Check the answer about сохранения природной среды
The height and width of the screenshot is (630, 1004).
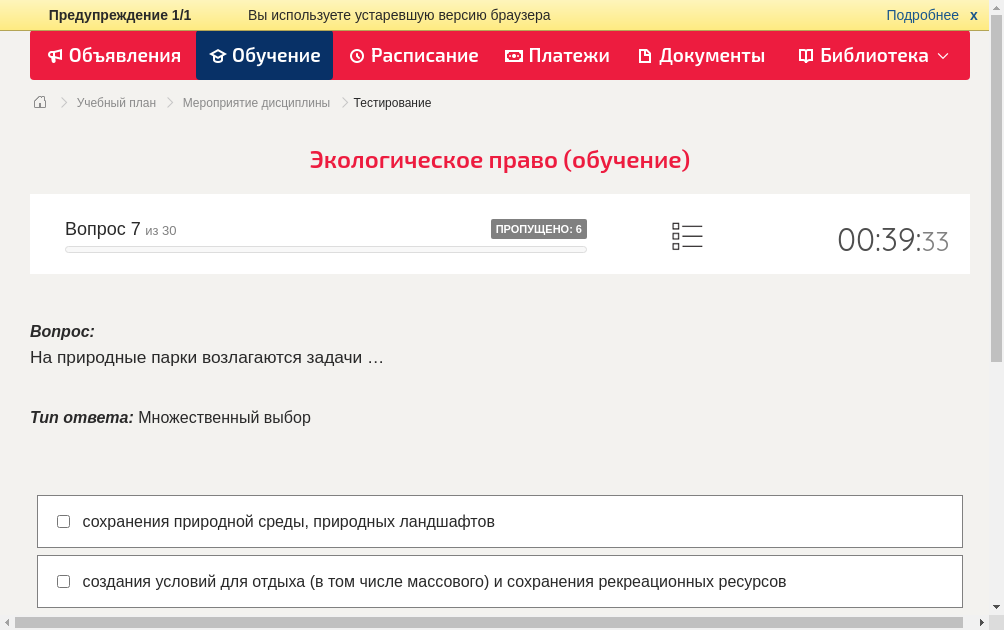(x=63, y=520)
